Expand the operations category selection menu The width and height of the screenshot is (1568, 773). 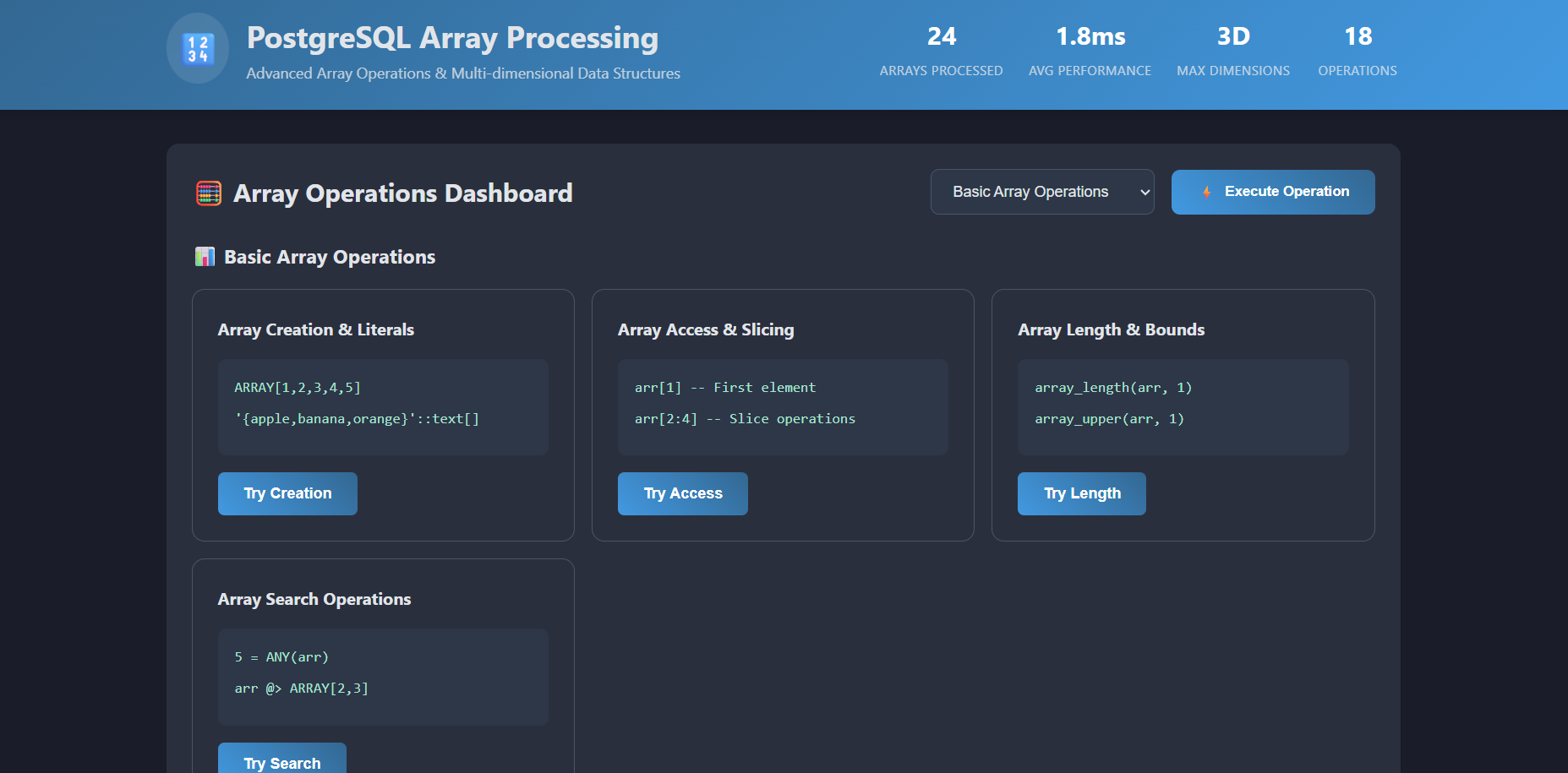(x=1041, y=192)
